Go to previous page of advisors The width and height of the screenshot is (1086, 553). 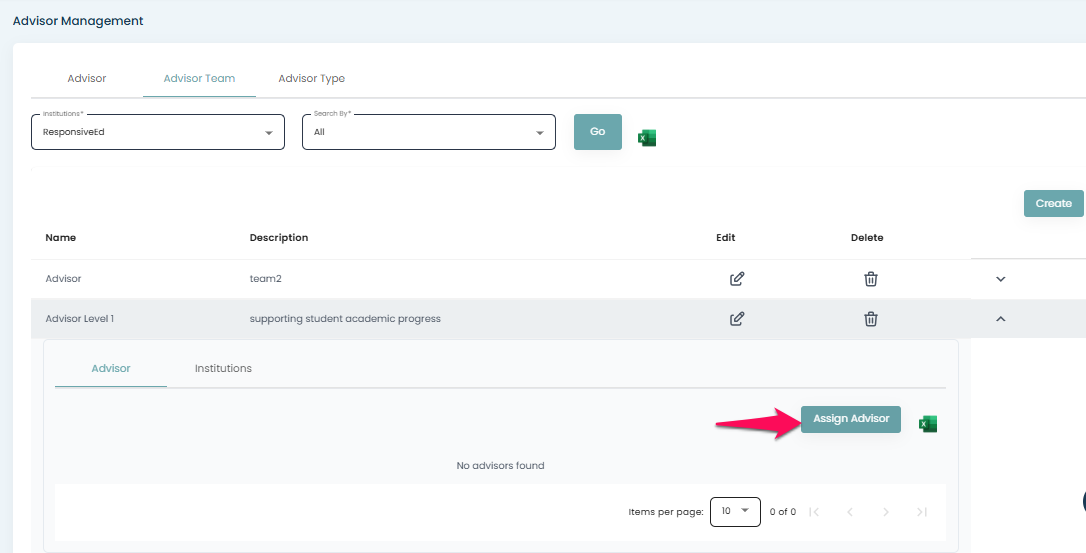[850, 512]
